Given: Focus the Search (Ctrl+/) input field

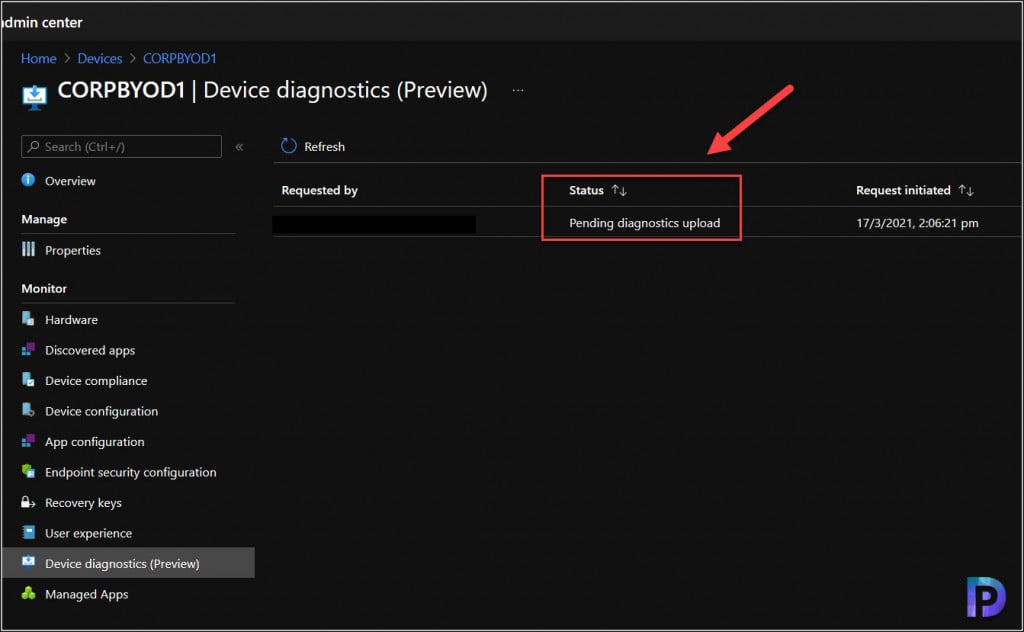Looking at the screenshot, I should pos(121,146).
